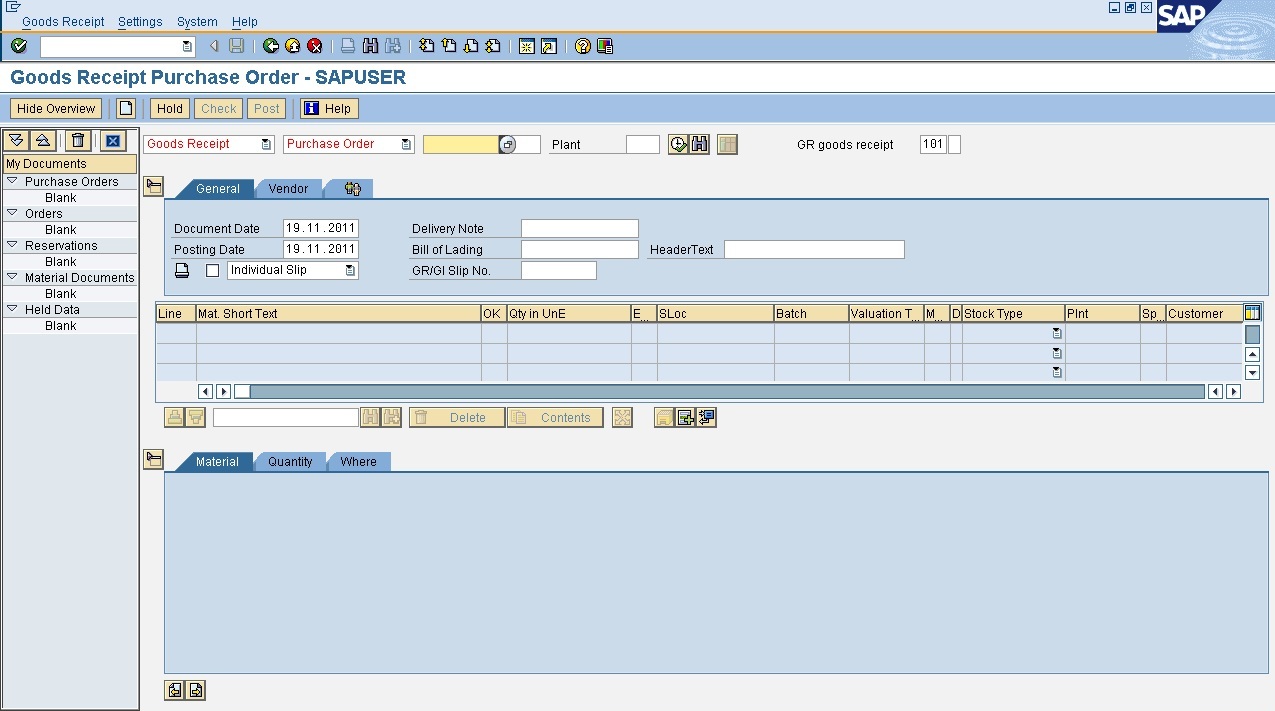Click the Find binoculars icon in the standard toolbar
The image size is (1275, 711).
click(x=371, y=46)
